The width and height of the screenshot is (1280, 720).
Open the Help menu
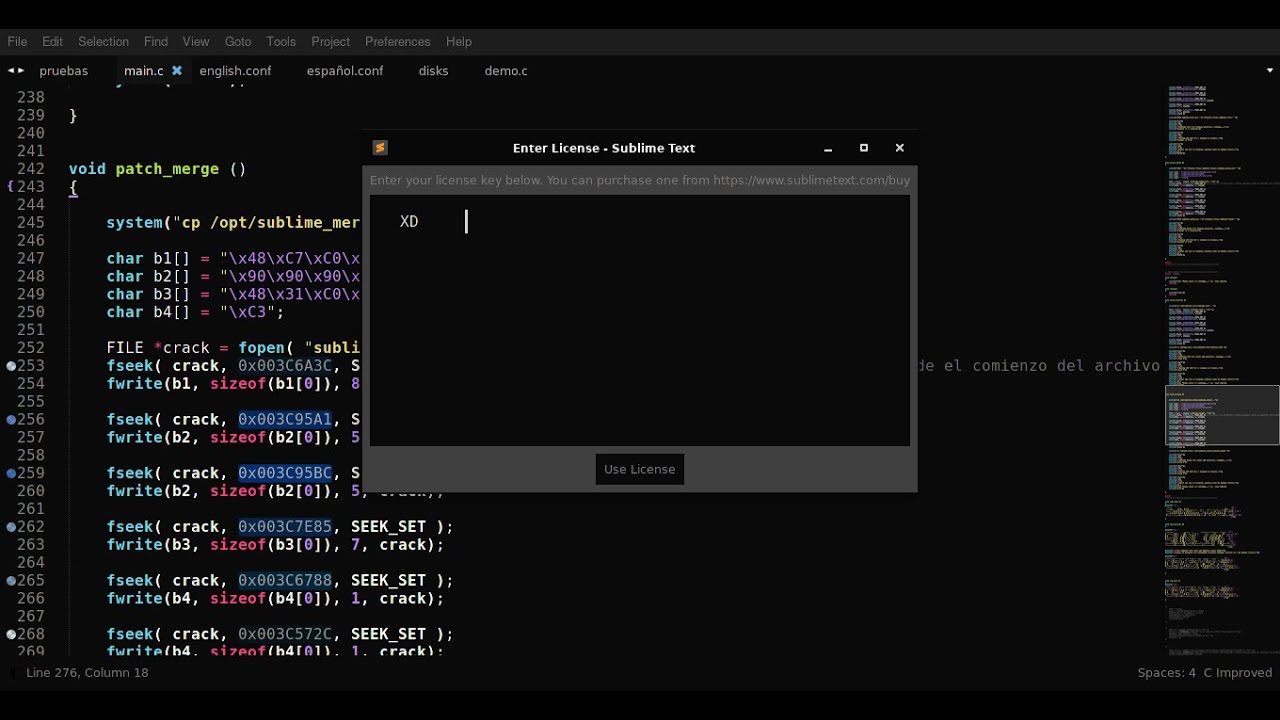pos(459,41)
